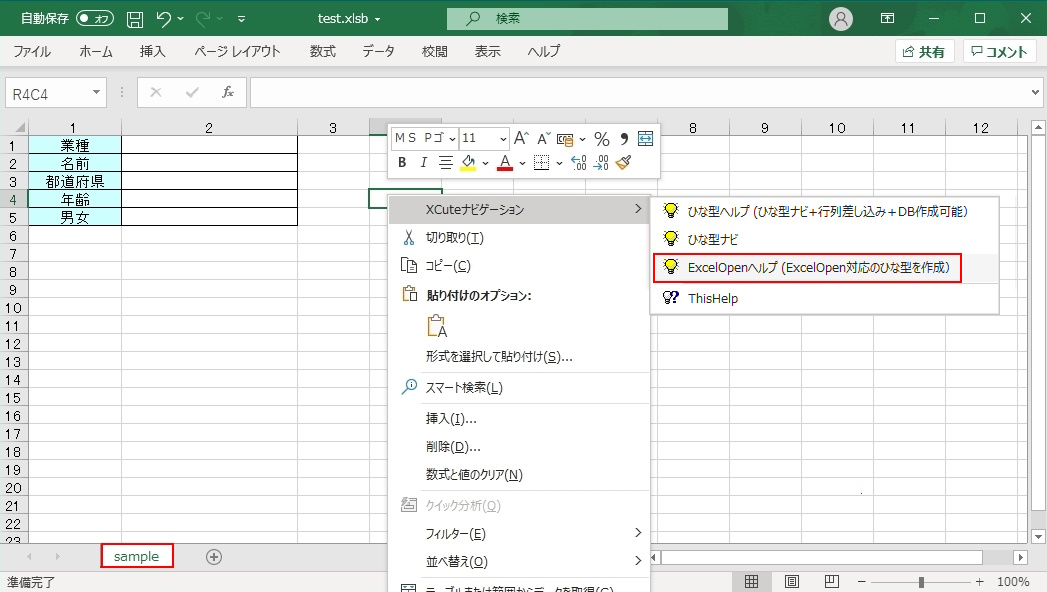Decrease font size in mini toolbar

point(544,138)
